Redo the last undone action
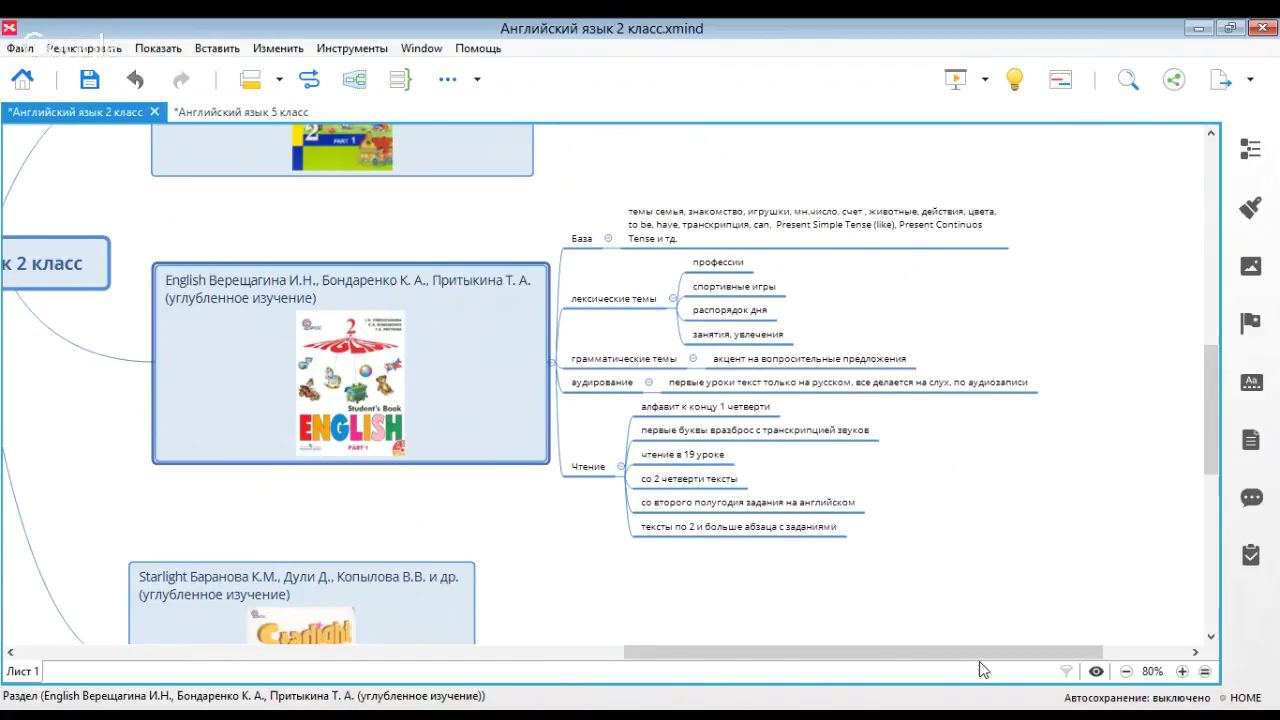Image resolution: width=1280 pixels, height=720 pixels. click(x=181, y=80)
